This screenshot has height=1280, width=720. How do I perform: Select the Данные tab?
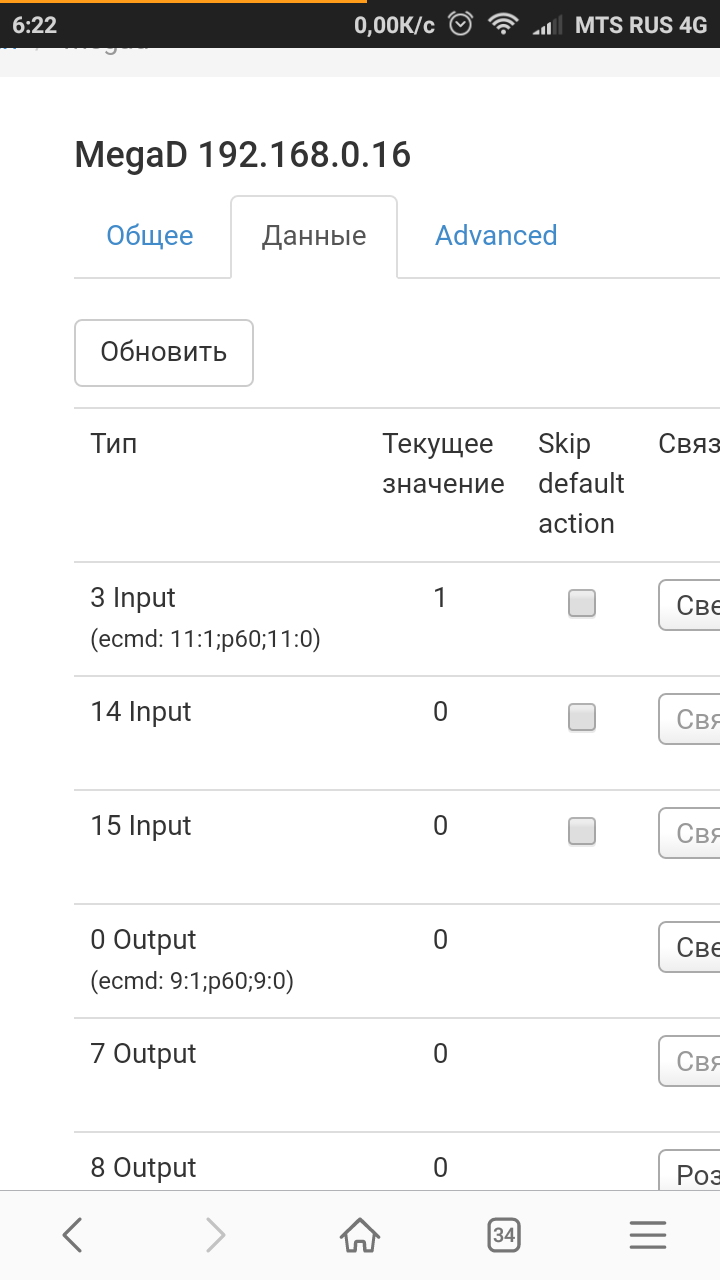point(314,235)
